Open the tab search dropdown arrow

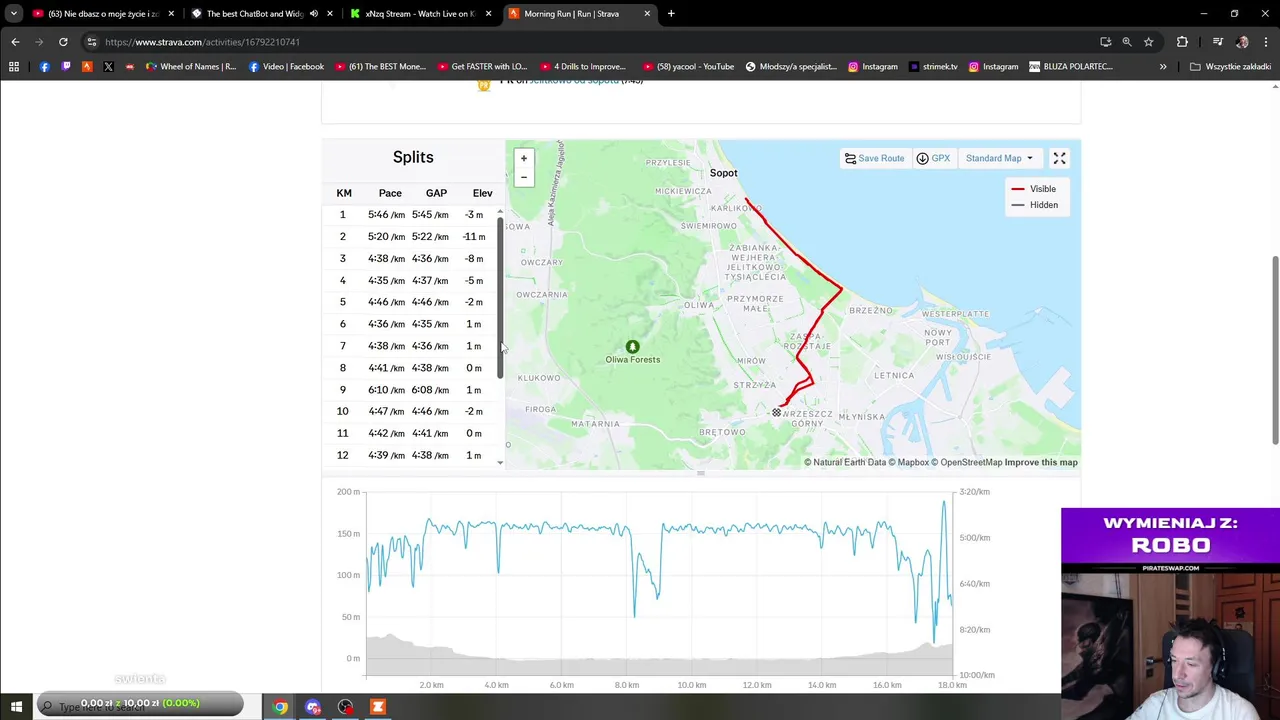click(14, 14)
